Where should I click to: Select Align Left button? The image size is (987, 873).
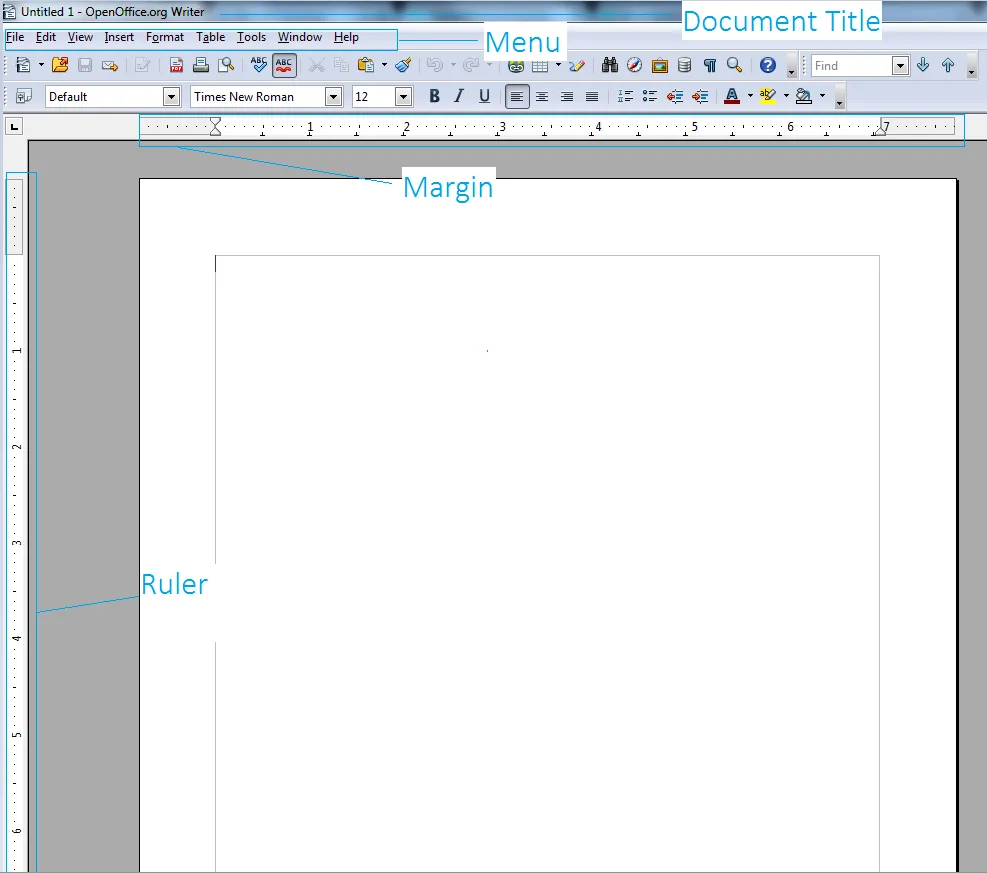pos(517,97)
